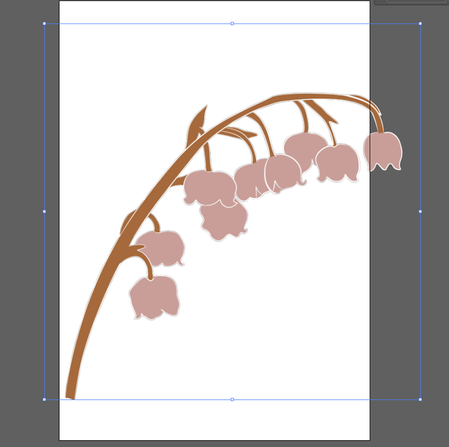Image resolution: width=449 pixels, height=447 pixels.
Task: Click the bottom-right corner handle of the selection box
Action: coord(420,399)
